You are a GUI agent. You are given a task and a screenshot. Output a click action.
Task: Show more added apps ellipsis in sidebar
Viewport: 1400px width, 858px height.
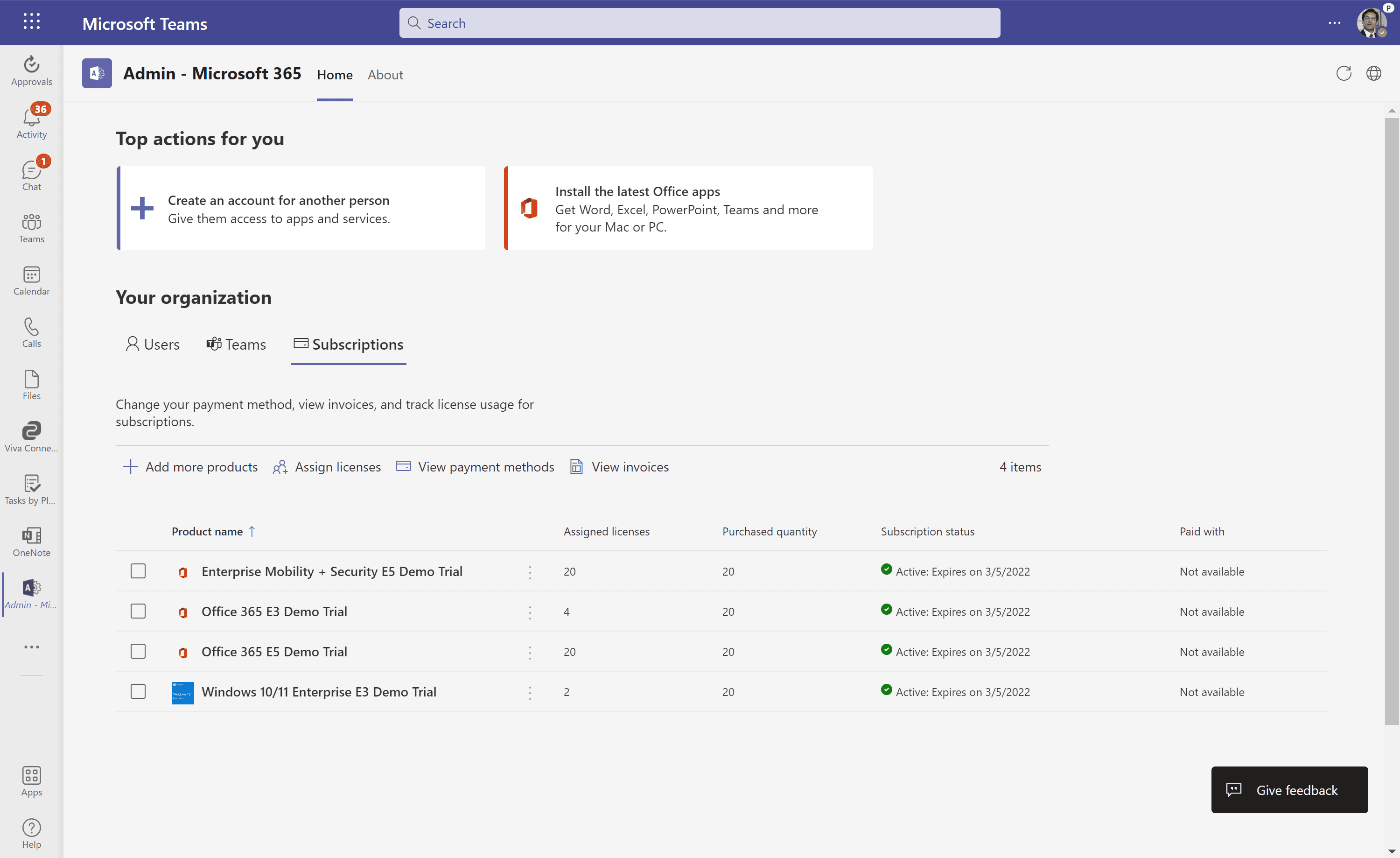(31, 647)
